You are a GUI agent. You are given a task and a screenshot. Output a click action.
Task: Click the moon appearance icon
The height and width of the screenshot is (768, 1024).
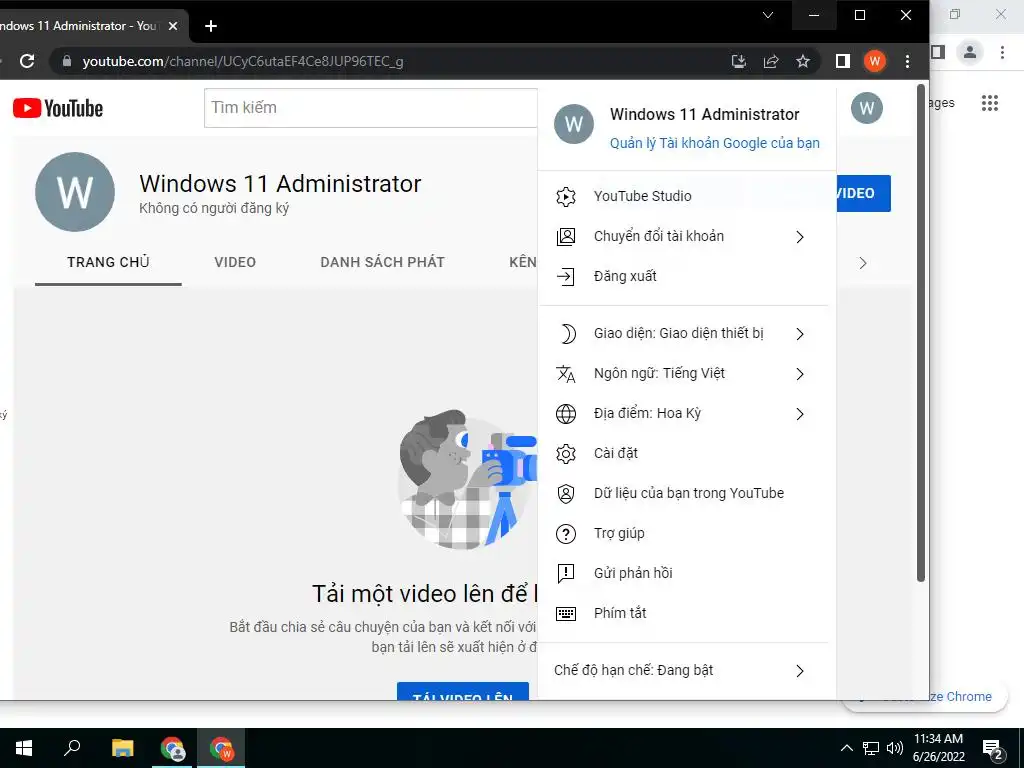567,334
